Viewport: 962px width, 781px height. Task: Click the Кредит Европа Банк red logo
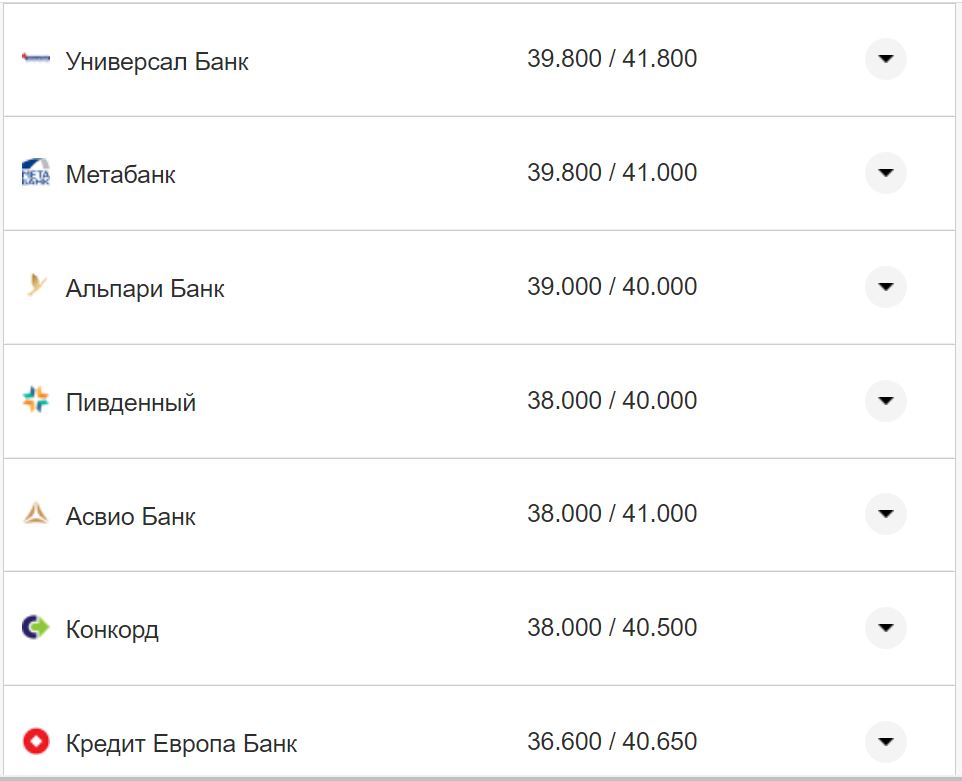tap(35, 742)
